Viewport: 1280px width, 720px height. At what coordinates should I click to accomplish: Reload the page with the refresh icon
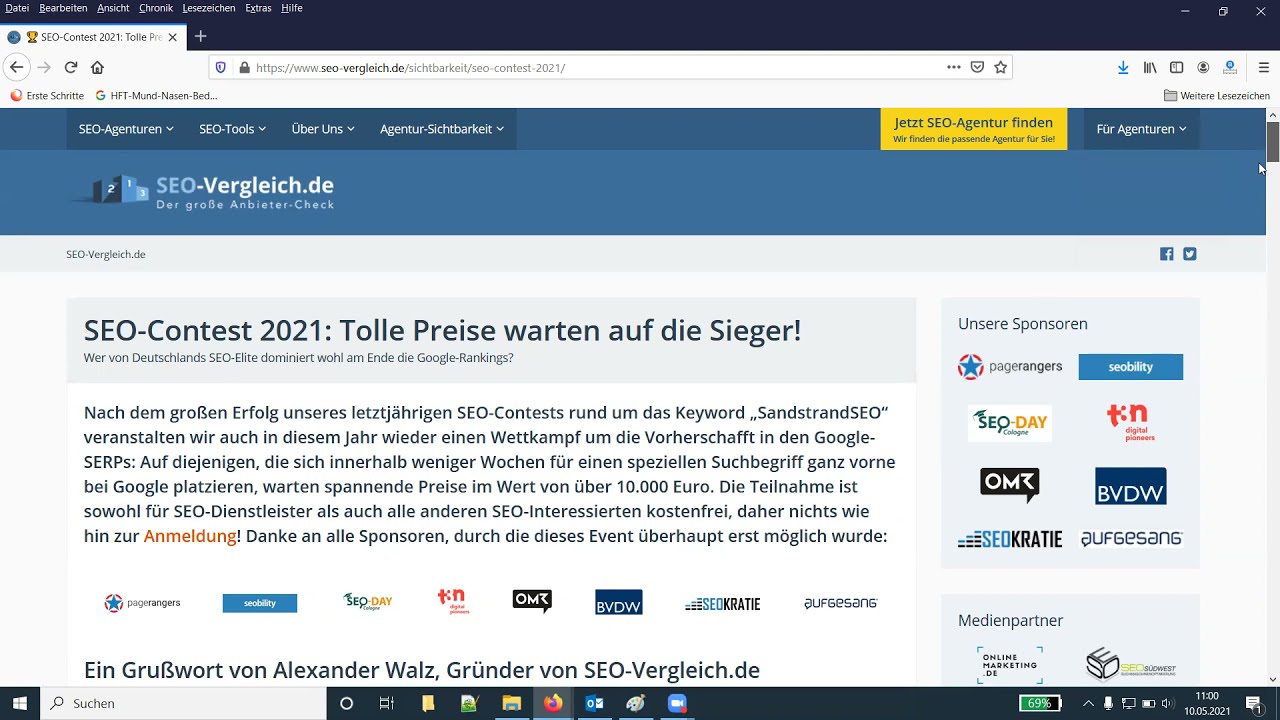[71, 67]
